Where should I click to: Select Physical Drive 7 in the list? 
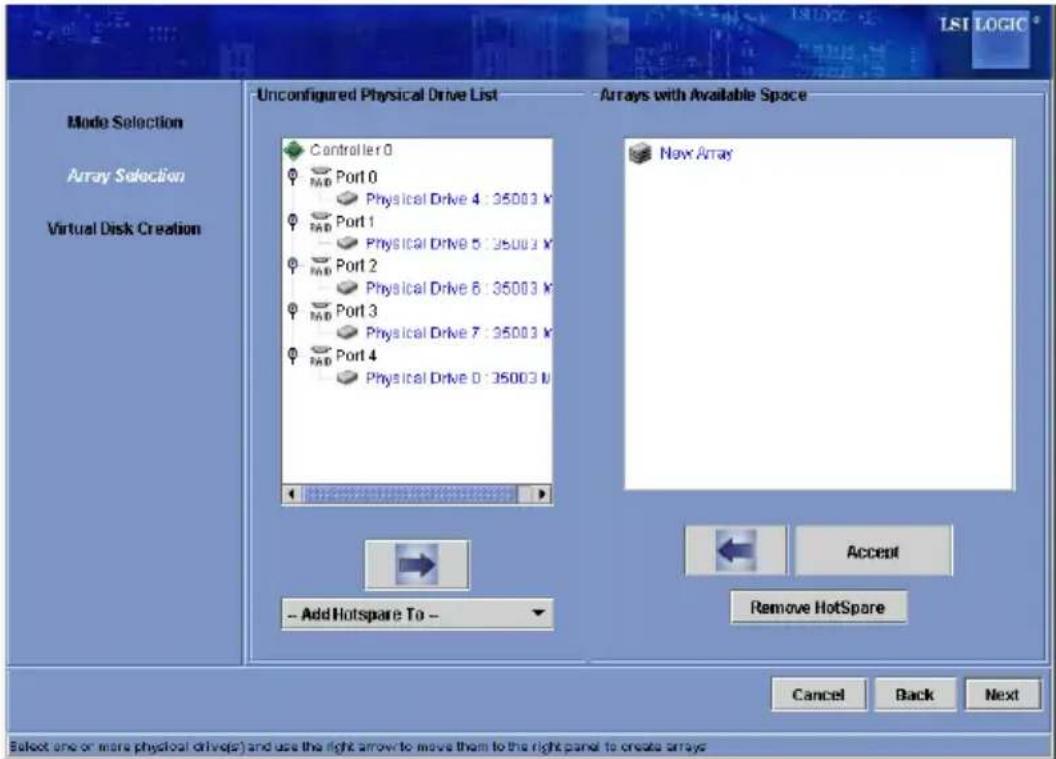tap(458, 333)
